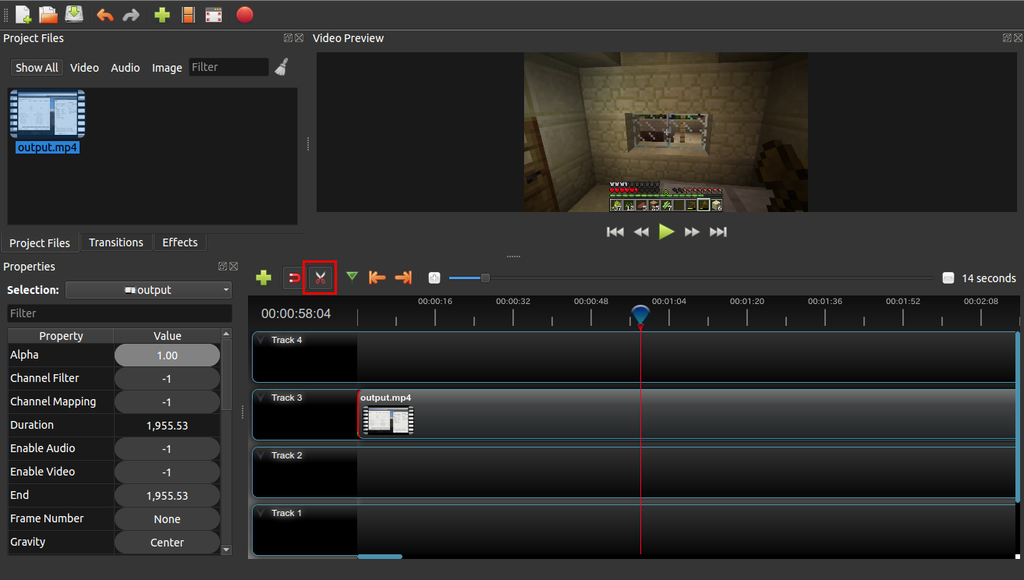The image size is (1024, 580).
Task: Click the 00:00:58:04 timecode display
Action: coord(296,314)
